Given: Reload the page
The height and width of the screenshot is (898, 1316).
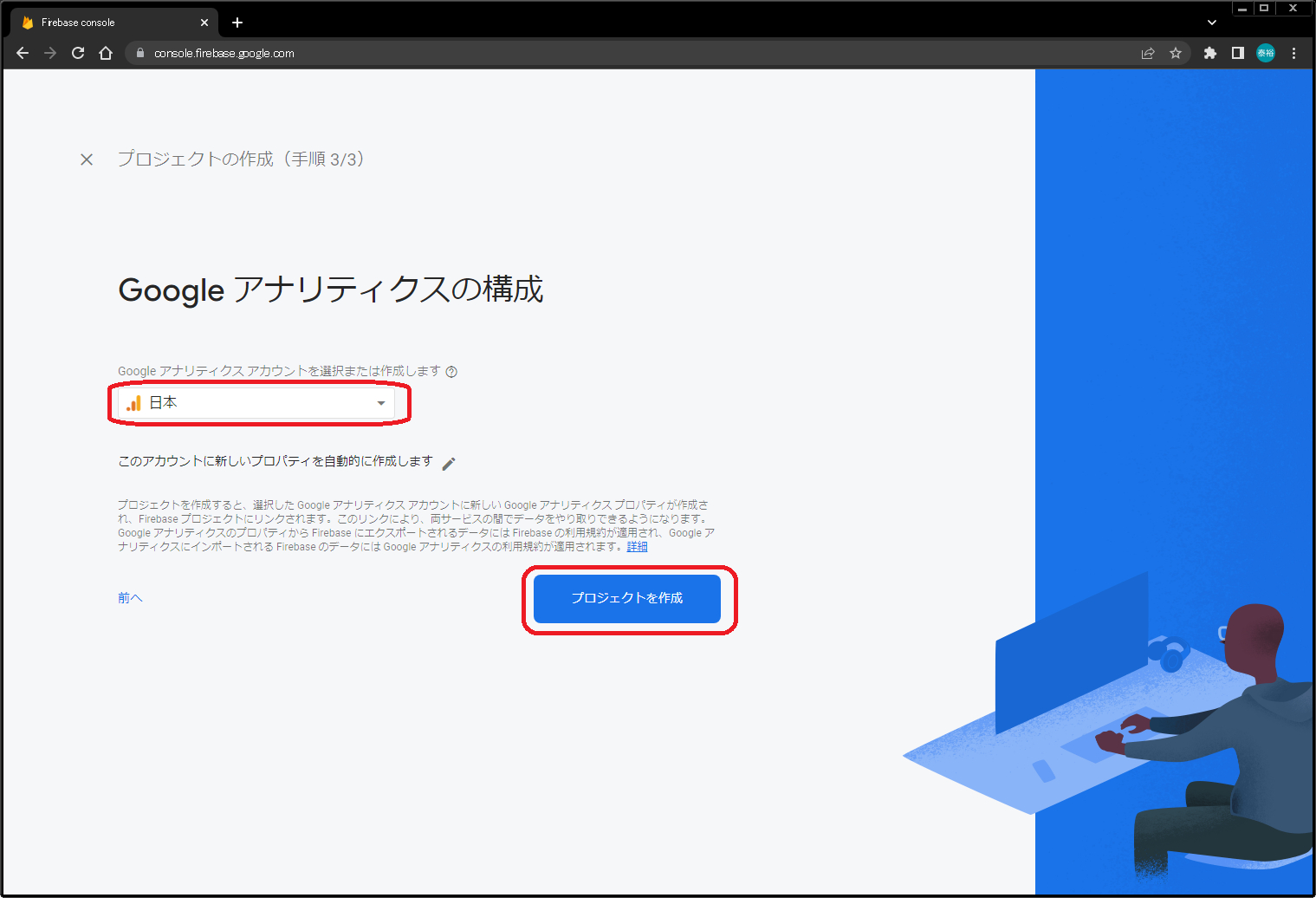Looking at the screenshot, I should [x=78, y=53].
